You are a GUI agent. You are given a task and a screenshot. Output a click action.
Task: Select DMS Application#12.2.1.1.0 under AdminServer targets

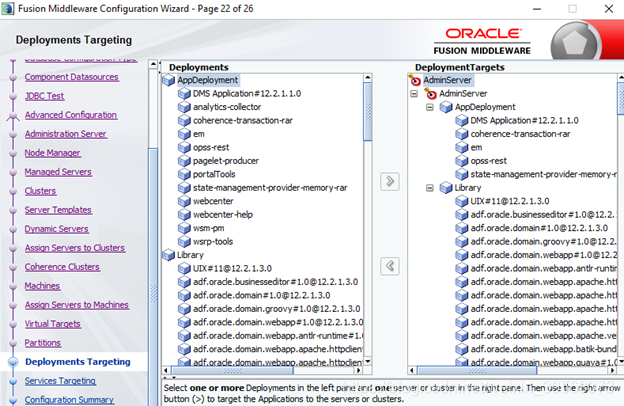525,121
